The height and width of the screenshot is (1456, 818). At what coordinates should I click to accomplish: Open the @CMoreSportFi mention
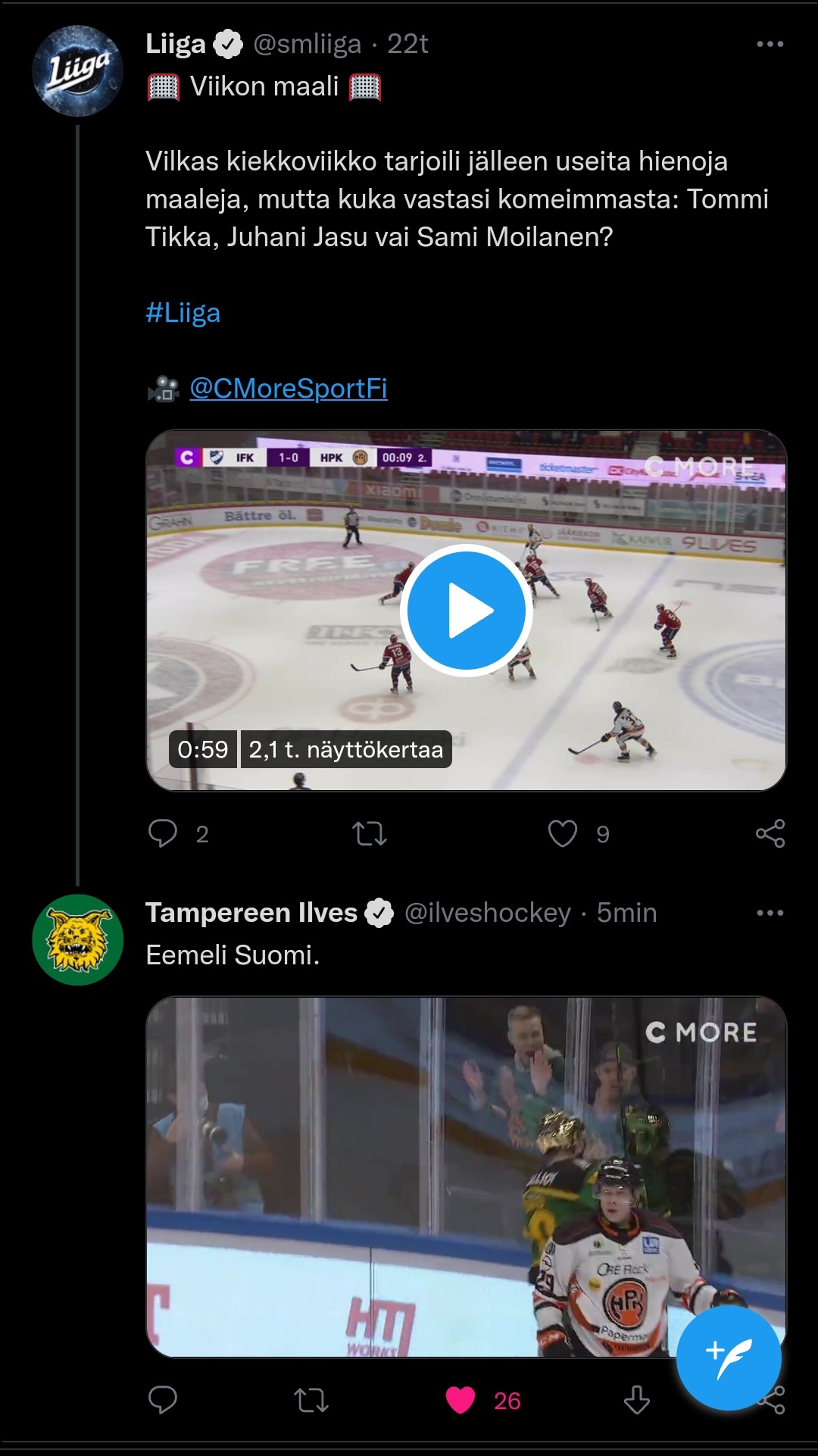click(289, 388)
